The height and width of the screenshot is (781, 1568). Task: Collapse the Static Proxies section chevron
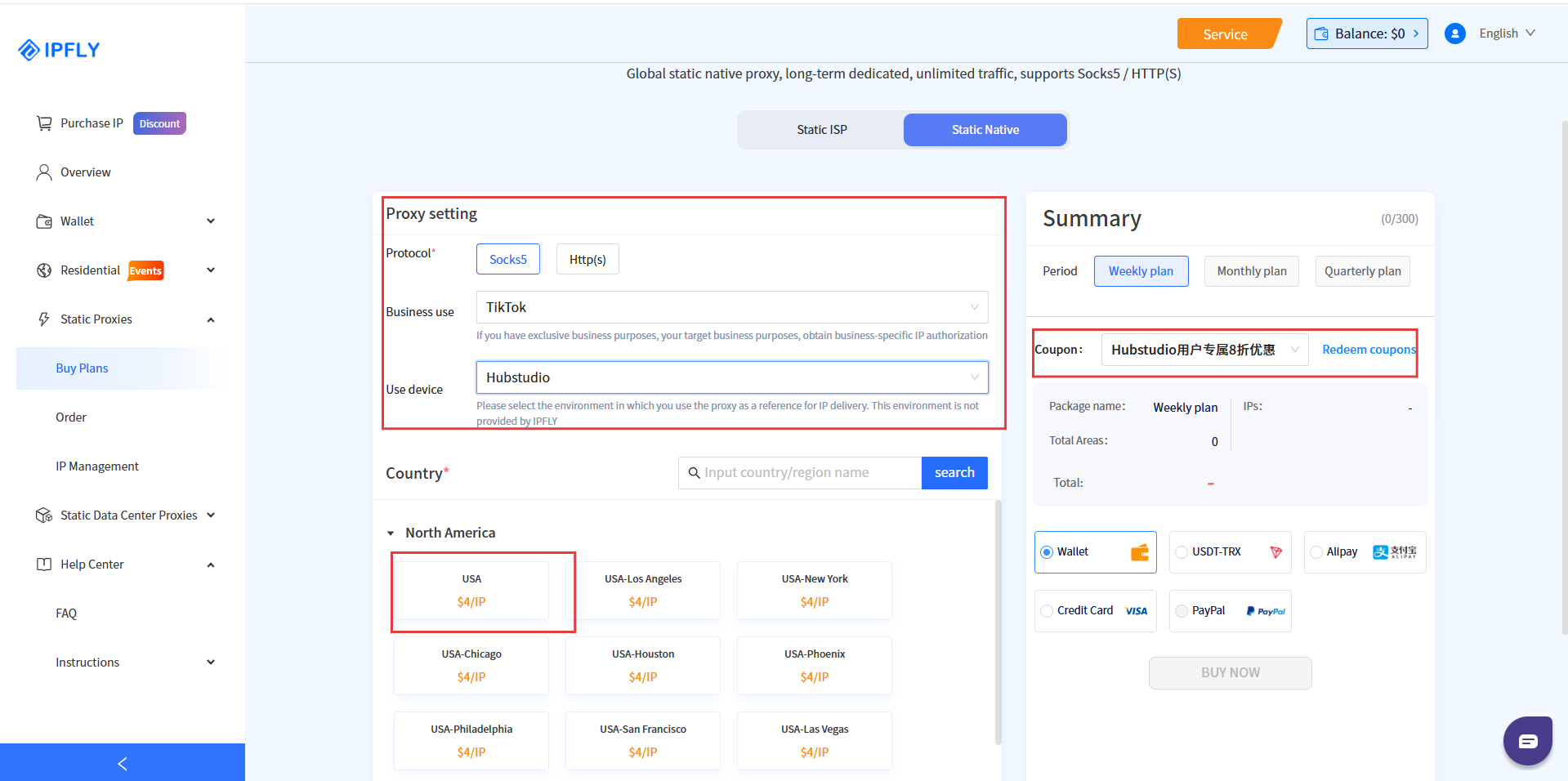(211, 319)
